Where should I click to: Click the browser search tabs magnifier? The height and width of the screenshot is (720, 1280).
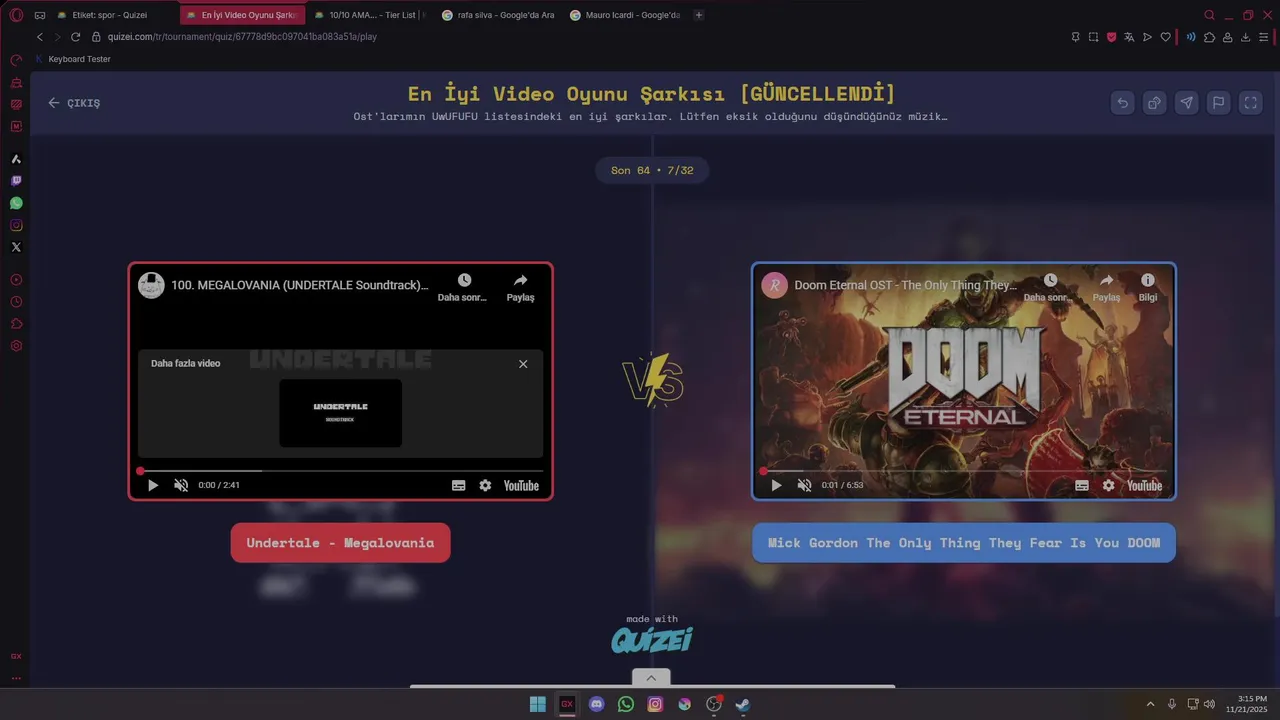coord(1209,15)
